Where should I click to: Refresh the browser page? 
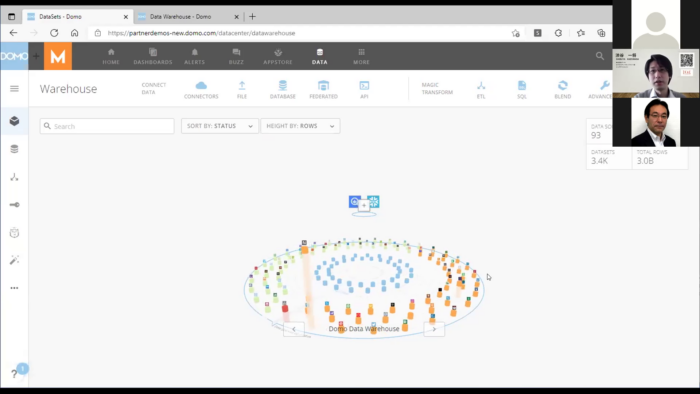(x=54, y=33)
